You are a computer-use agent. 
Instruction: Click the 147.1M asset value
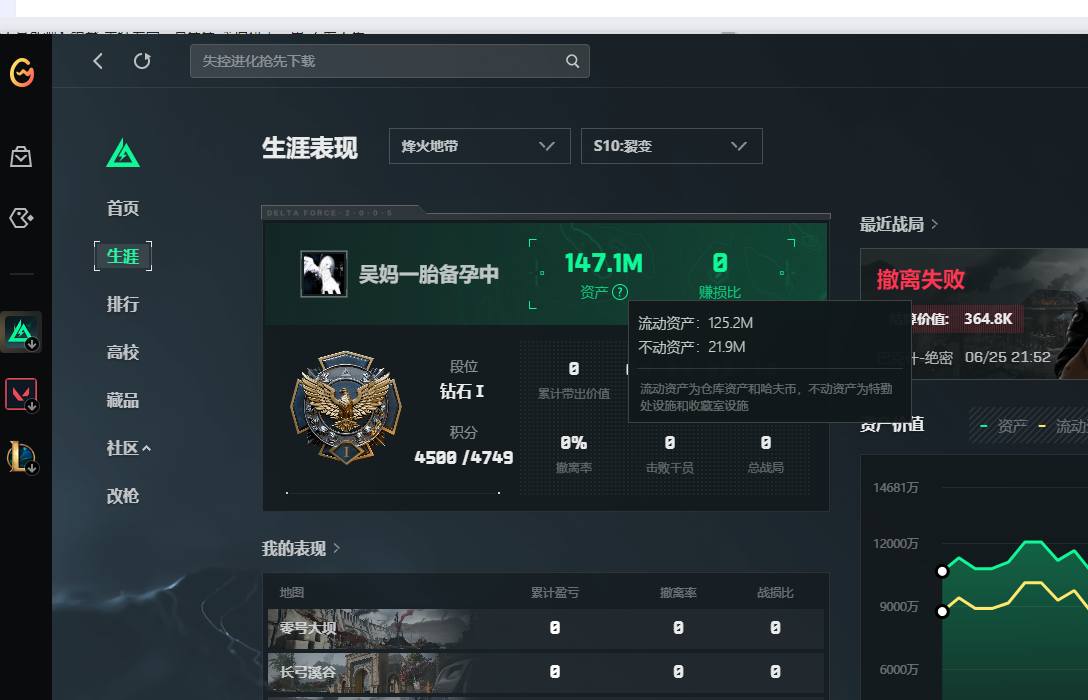pyautogui.click(x=604, y=264)
